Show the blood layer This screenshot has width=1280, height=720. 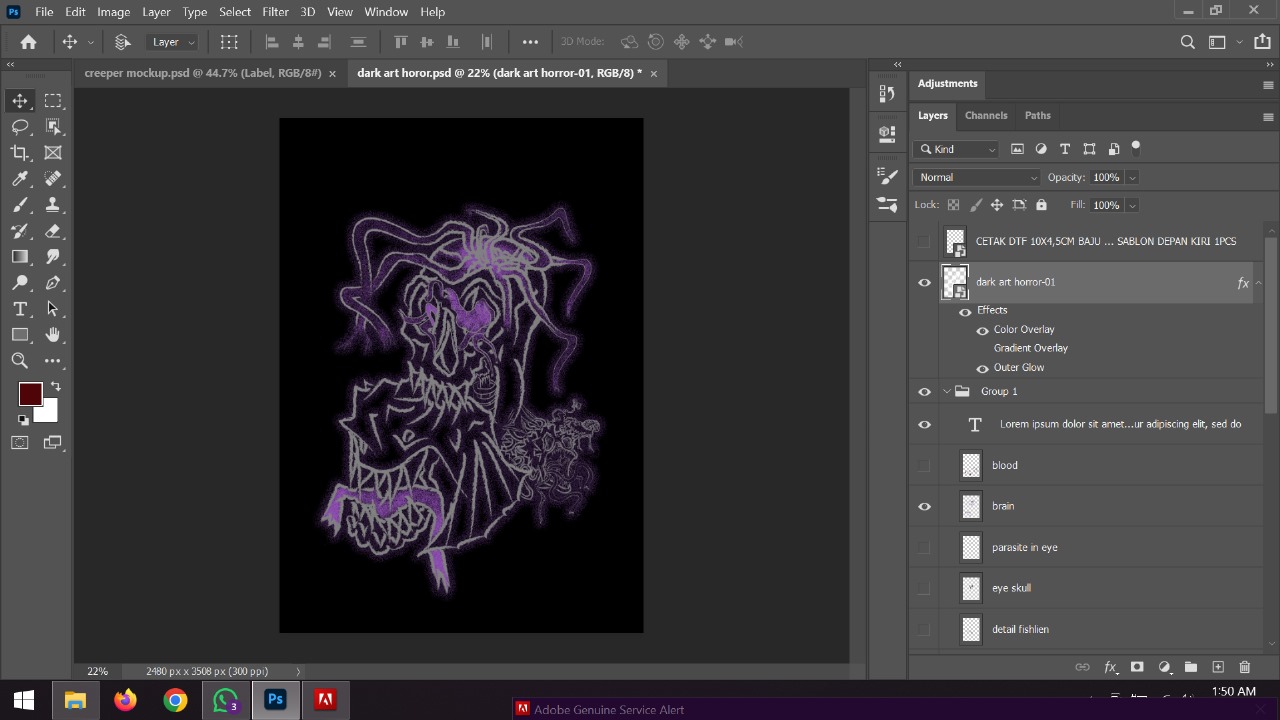924,465
